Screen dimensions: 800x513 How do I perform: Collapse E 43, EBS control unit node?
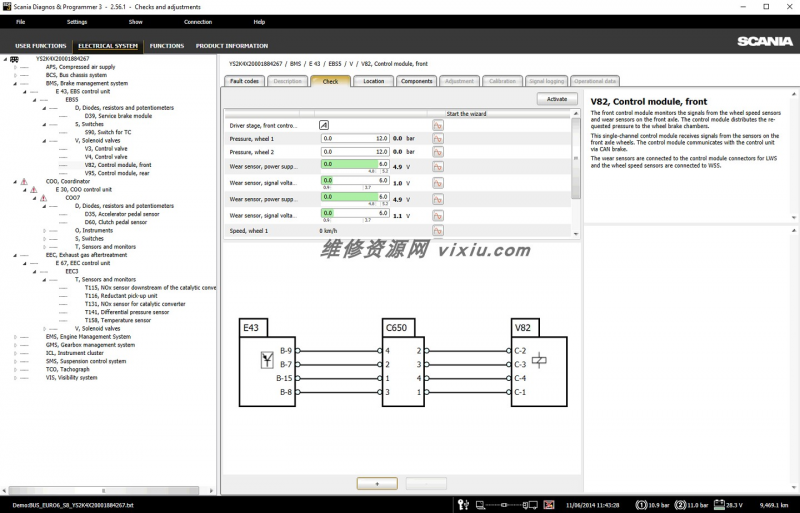point(25,91)
